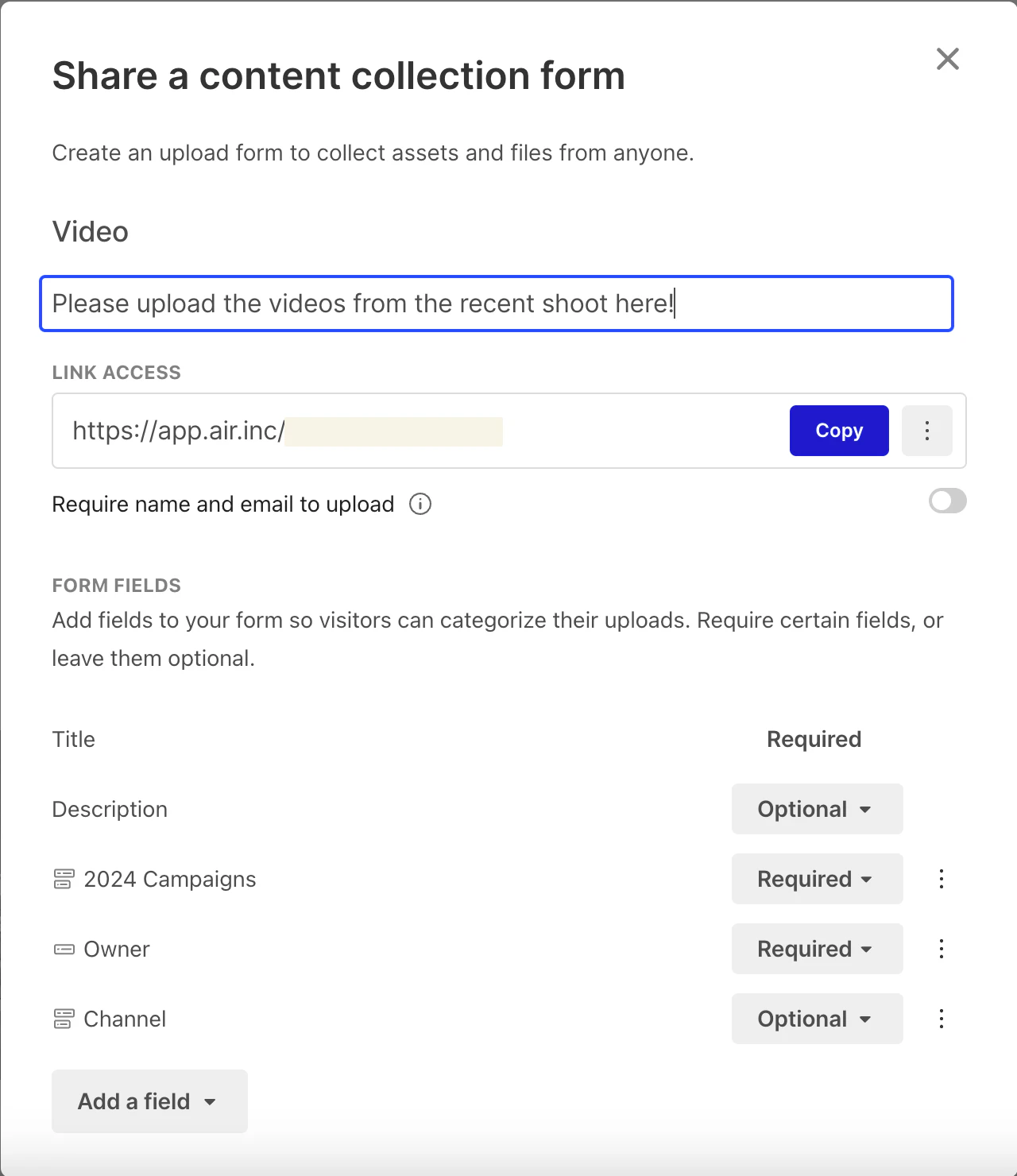Click the Owner field type icon
The height and width of the screenshot is (1176, 1017).
[x=64, y=949]
